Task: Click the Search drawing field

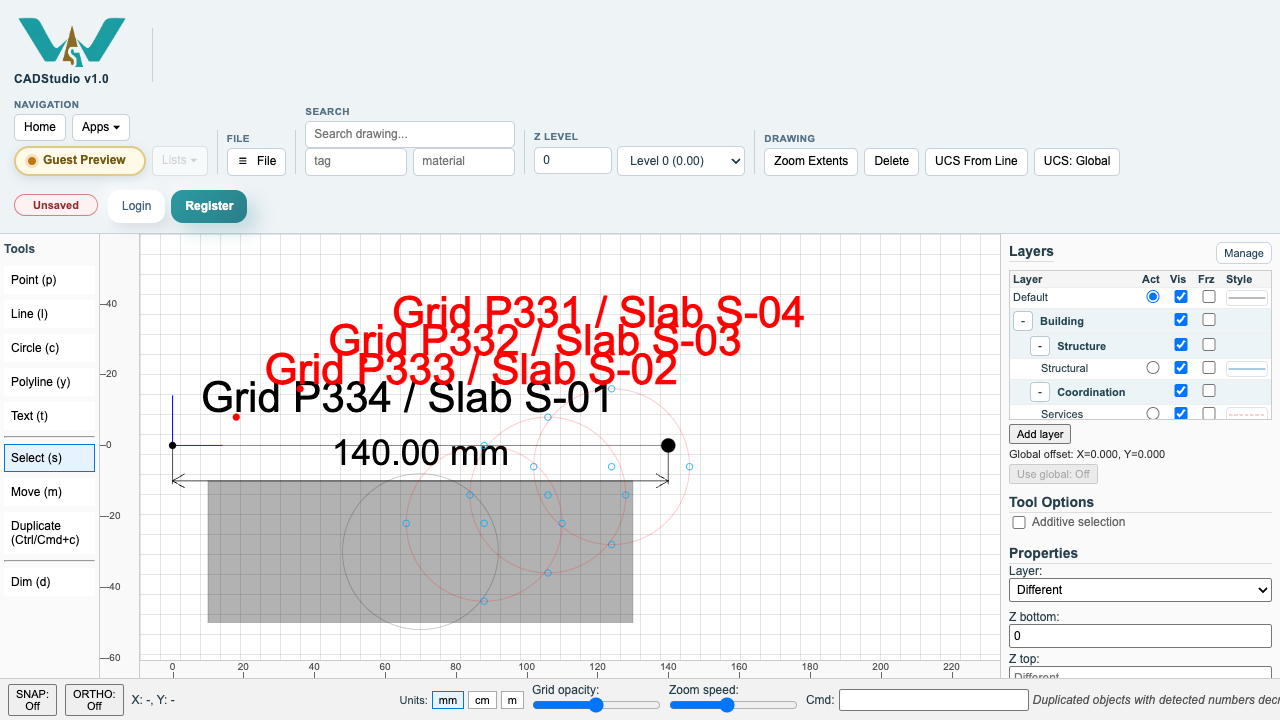Action: pyautogui.click(x=410, y=134)
